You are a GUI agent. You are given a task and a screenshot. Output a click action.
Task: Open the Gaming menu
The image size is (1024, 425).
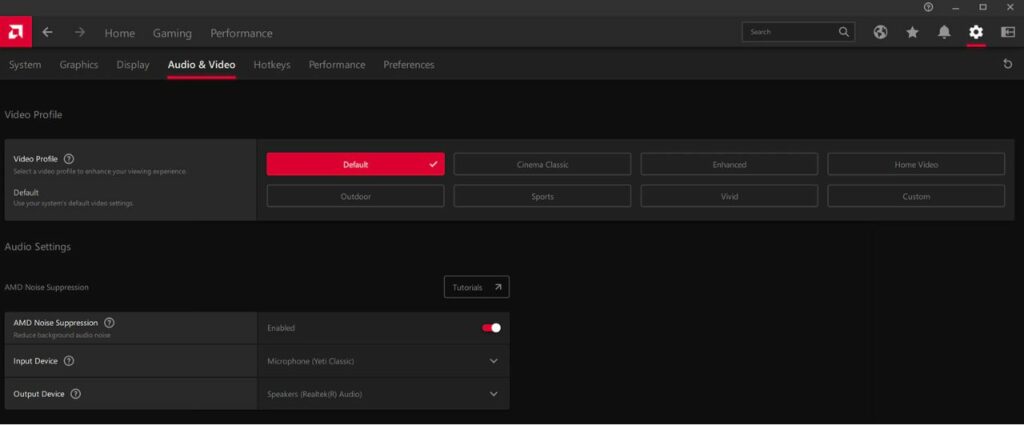click(x=172, y=33)
